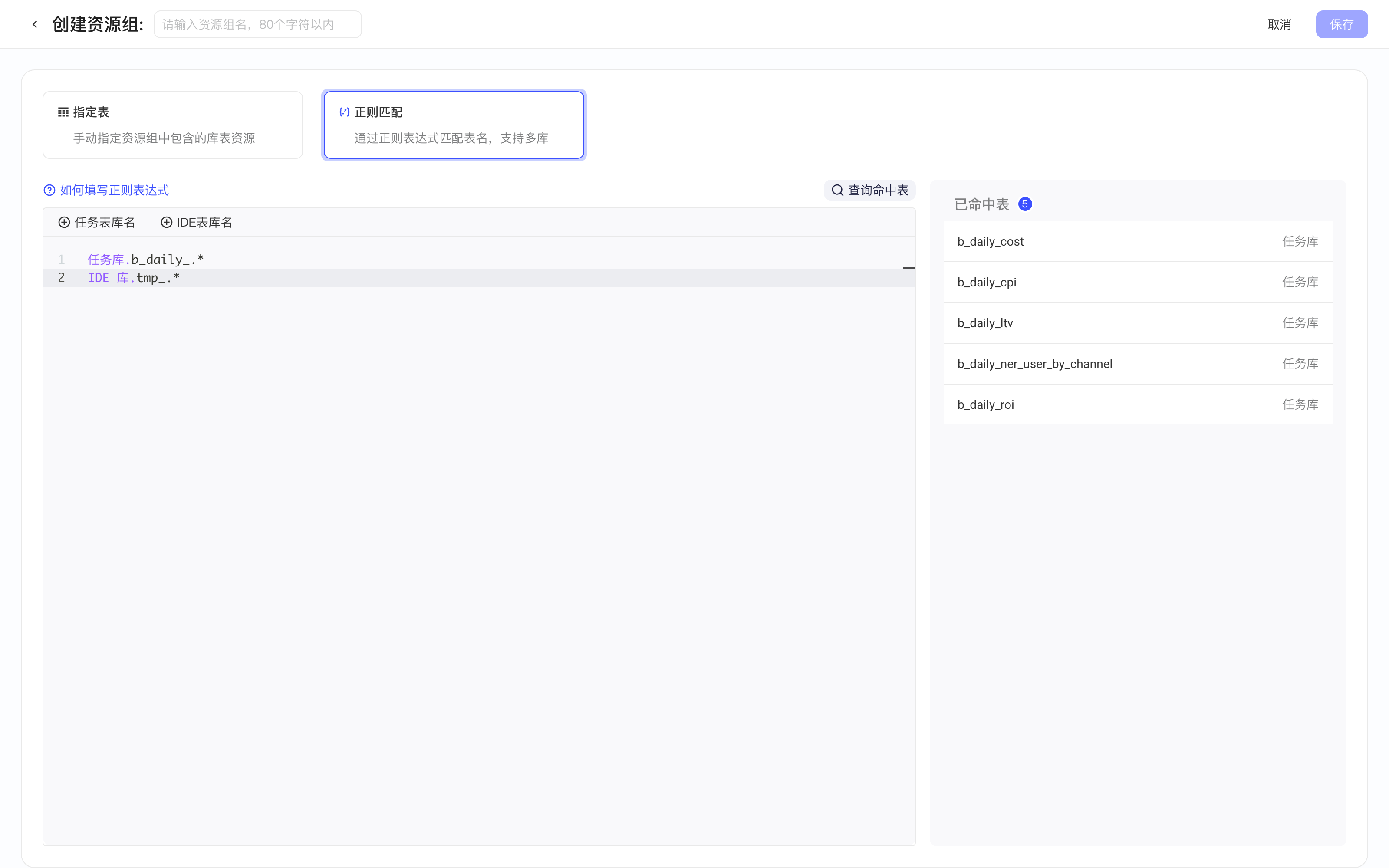Click the back arrow beside 创建资源组

coord(35,24)
